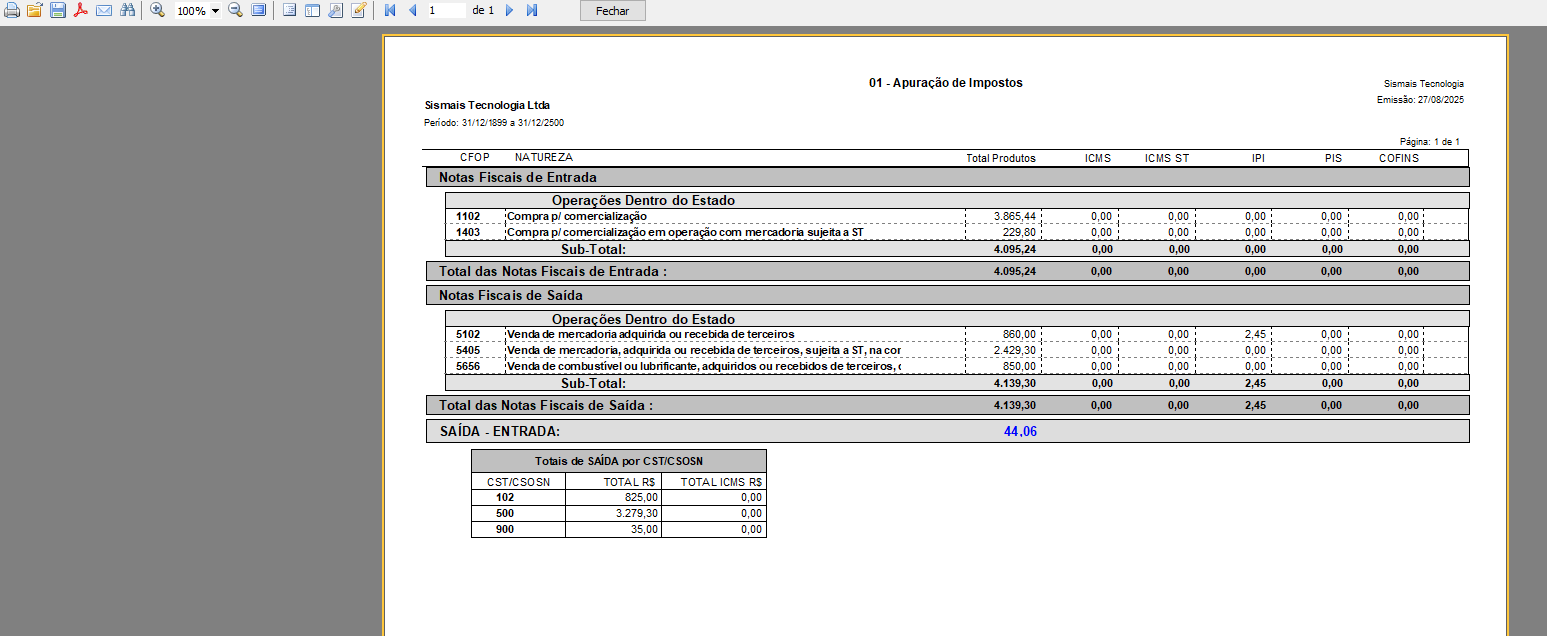Zoom in with the plus magnifier

point(158,10)
